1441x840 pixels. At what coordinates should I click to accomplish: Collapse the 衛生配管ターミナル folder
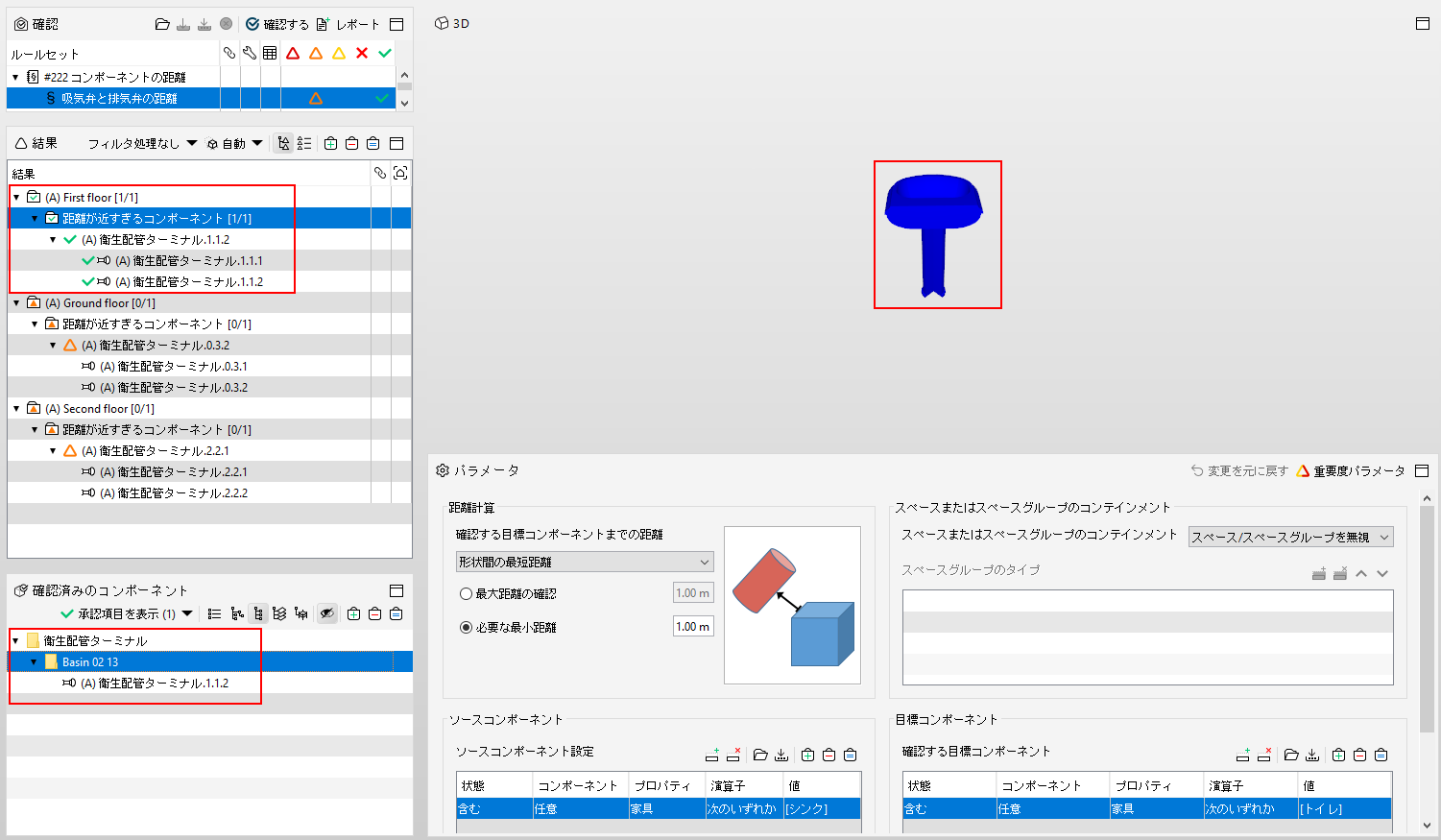pos(15,640)
